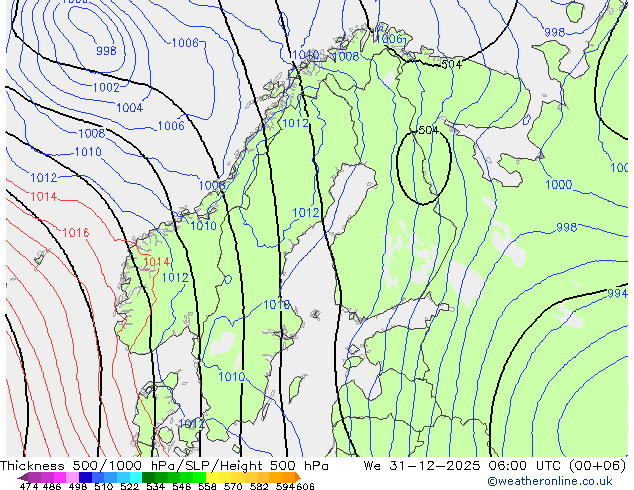Viewport: 634px width, 490px height.
Task: Click the dark green legend swatch above 534
Action: (148, 477)
